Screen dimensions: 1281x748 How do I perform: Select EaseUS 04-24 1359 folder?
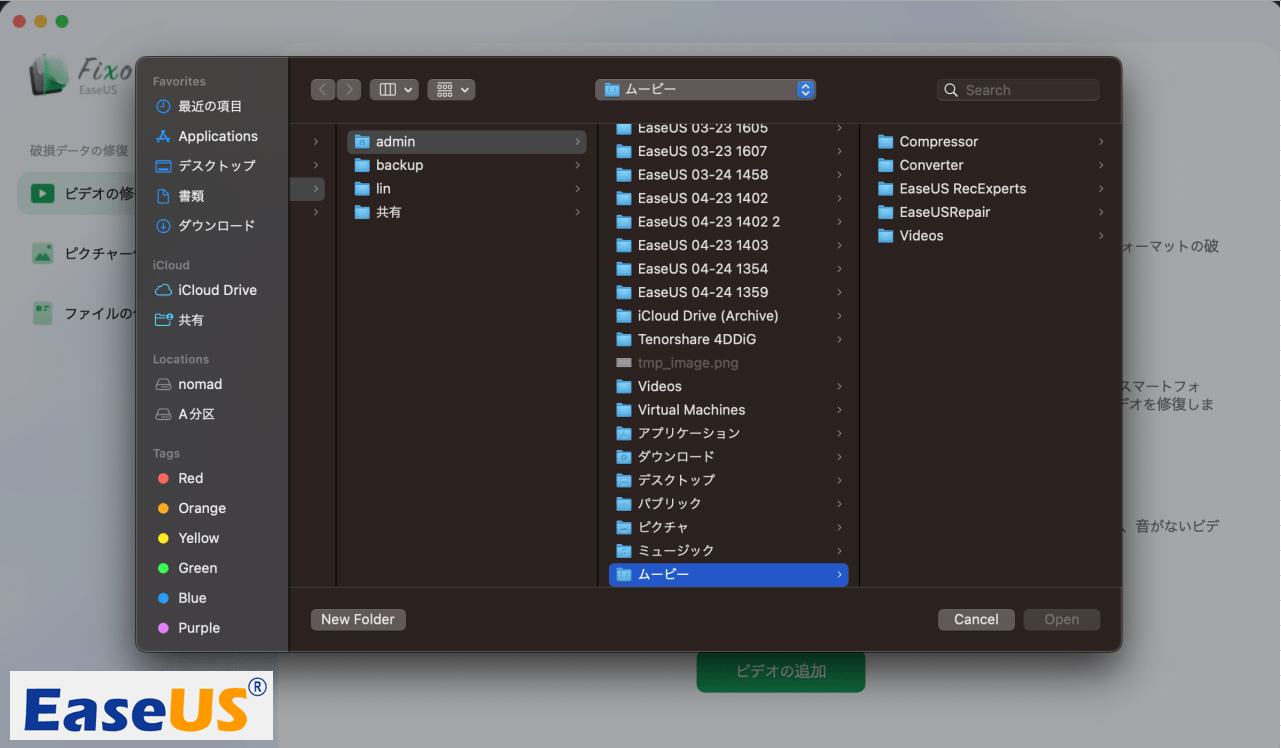pos(728,292)
